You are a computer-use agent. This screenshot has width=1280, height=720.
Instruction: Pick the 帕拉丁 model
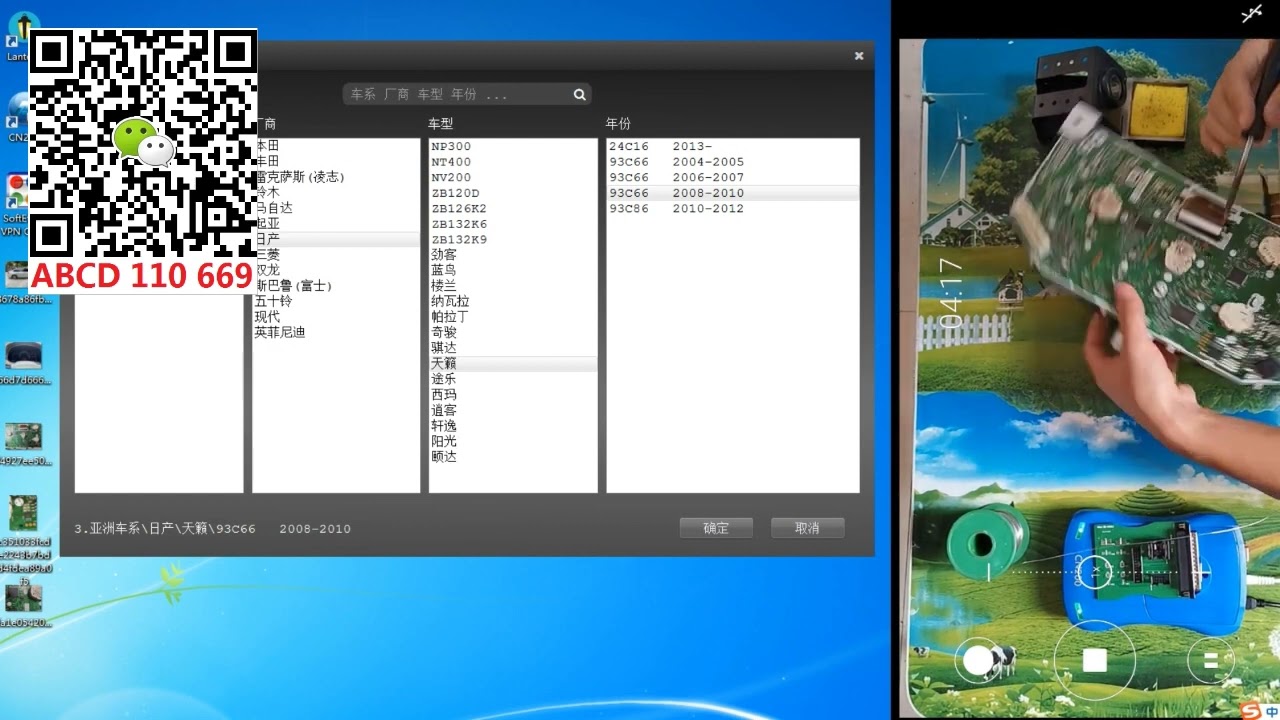[x=513, y=317]
